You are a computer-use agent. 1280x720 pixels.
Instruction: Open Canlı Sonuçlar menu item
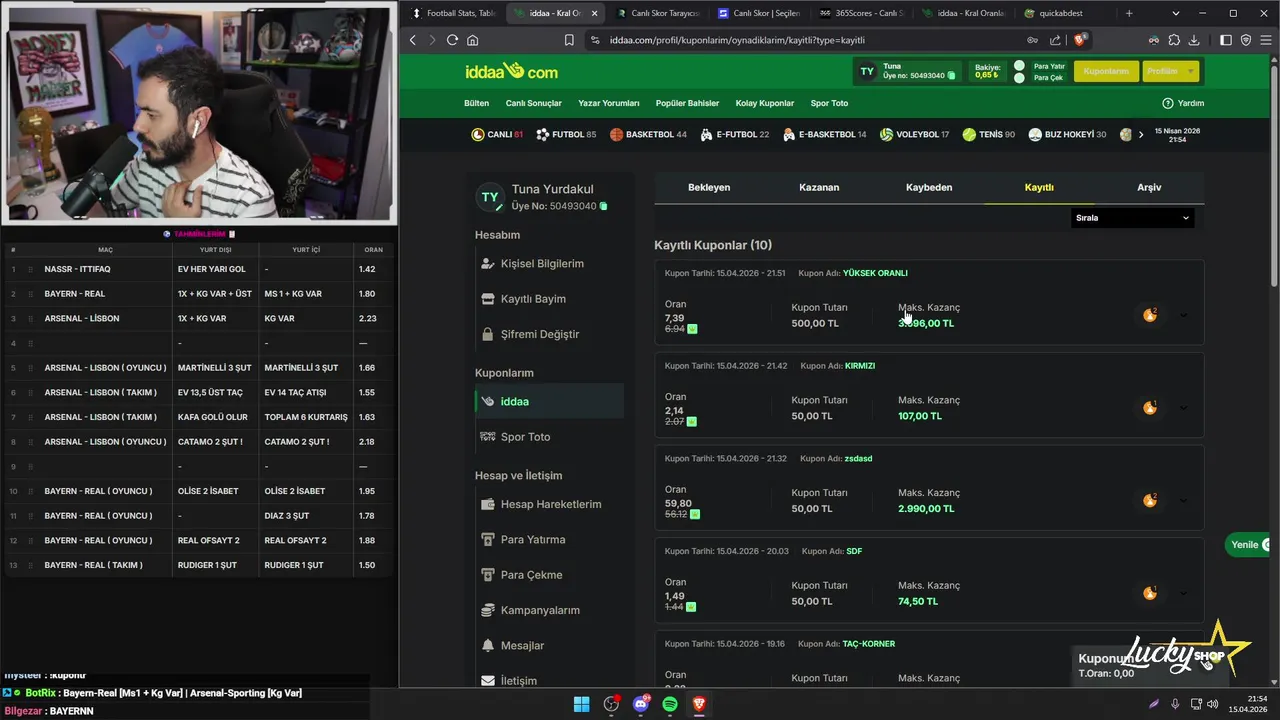[534, 103]
